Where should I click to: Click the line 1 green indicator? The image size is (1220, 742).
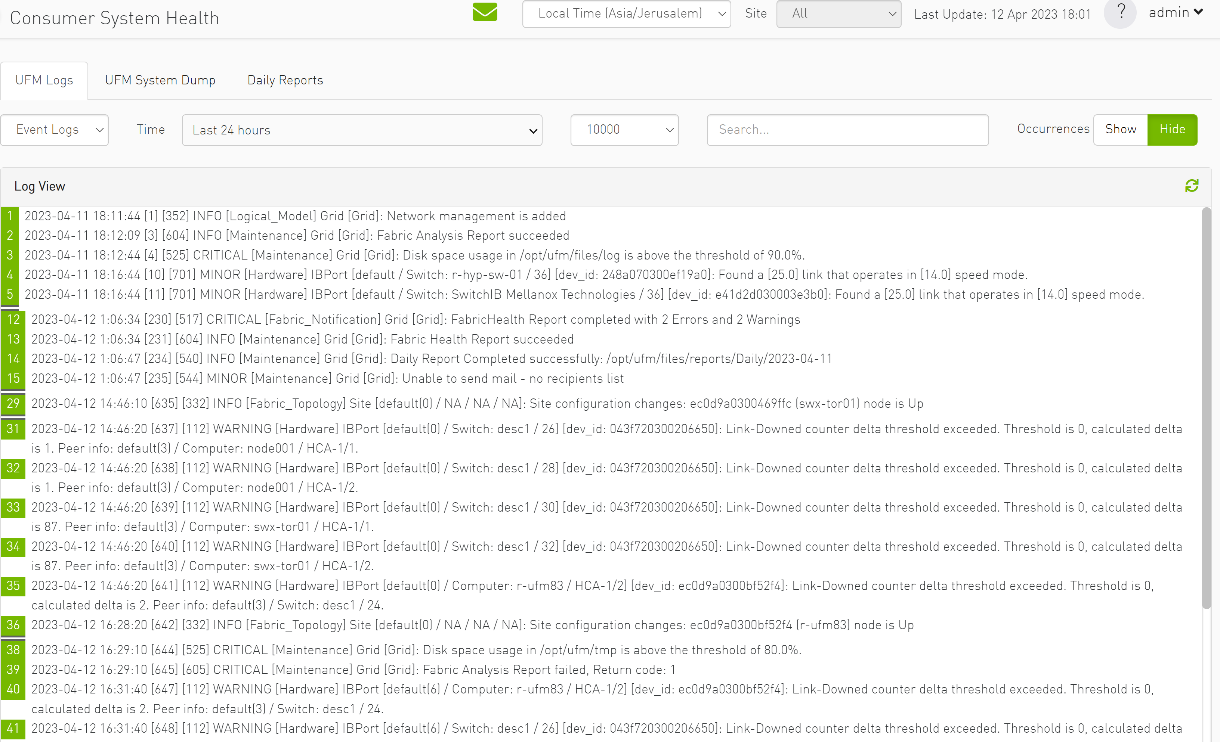coord(9,215)
